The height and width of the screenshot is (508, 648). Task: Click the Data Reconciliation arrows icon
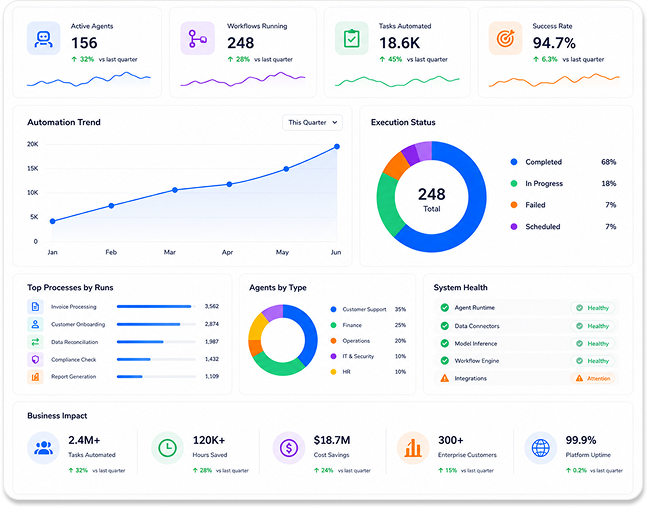click(36, 342)
